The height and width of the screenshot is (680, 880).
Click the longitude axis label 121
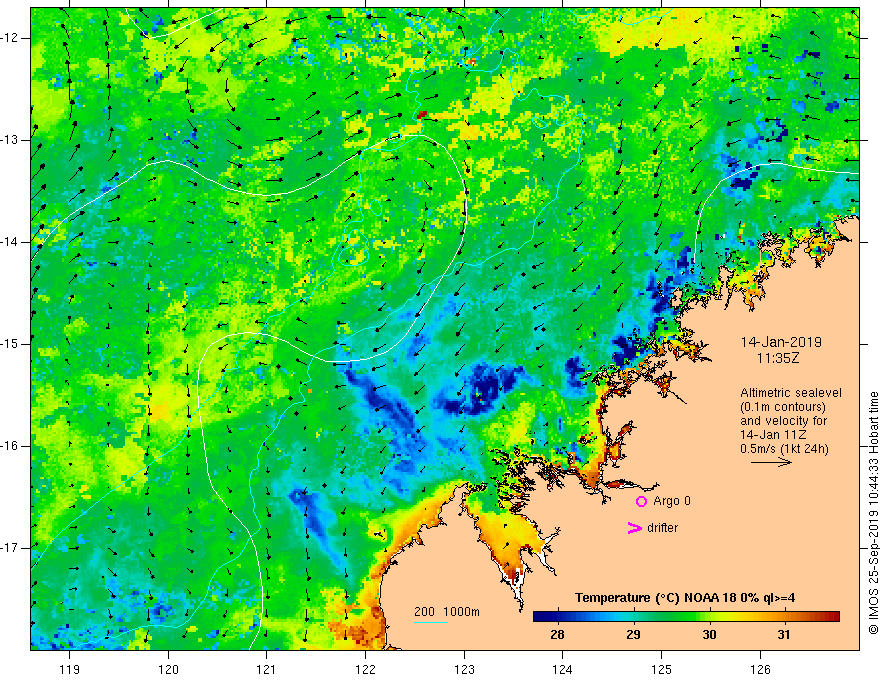pos(266,669)
